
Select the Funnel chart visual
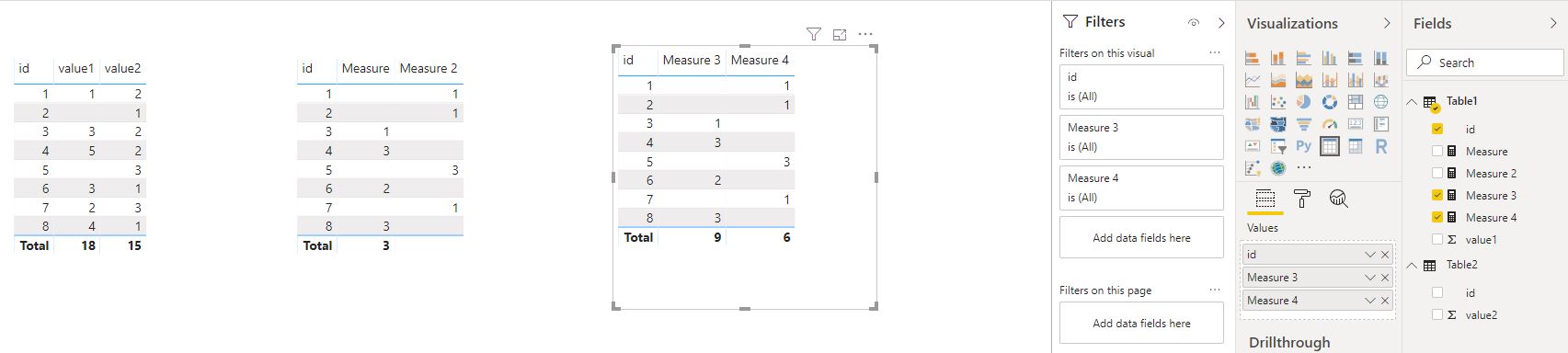point(1304,124)
